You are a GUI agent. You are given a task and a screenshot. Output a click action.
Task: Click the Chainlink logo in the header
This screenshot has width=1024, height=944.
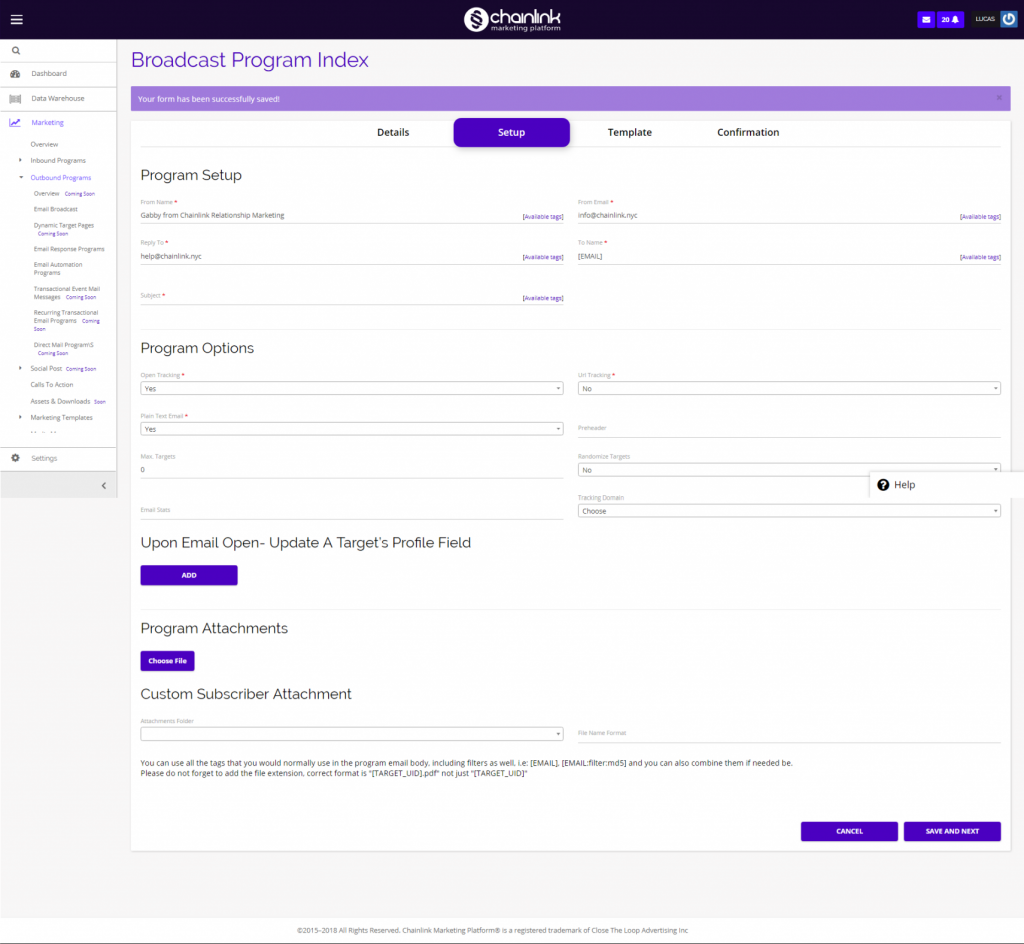[x=511, y=18]
